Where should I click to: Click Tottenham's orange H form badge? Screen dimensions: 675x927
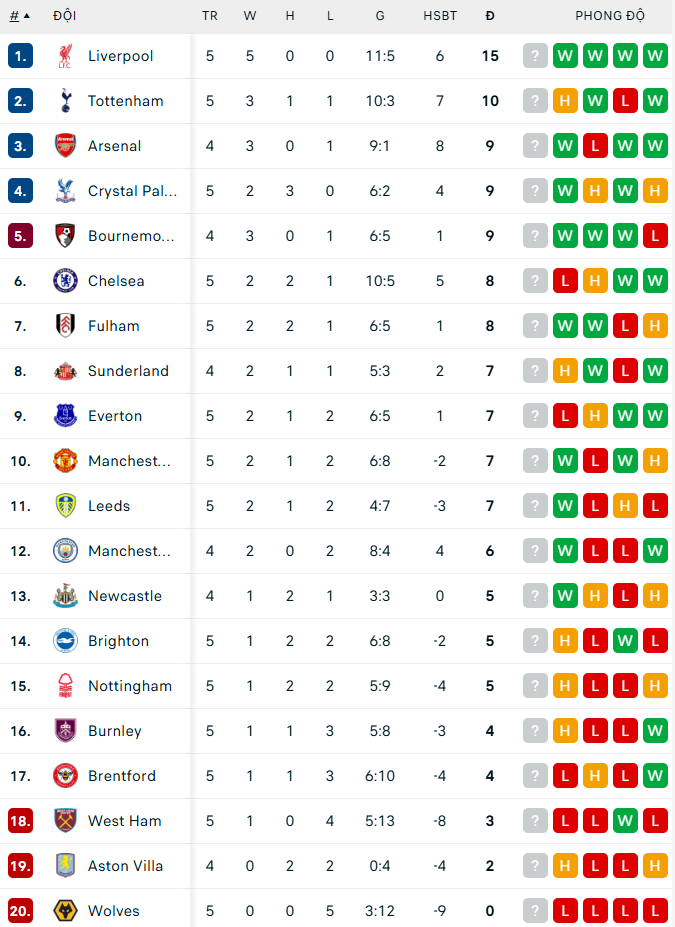[565, 101]
